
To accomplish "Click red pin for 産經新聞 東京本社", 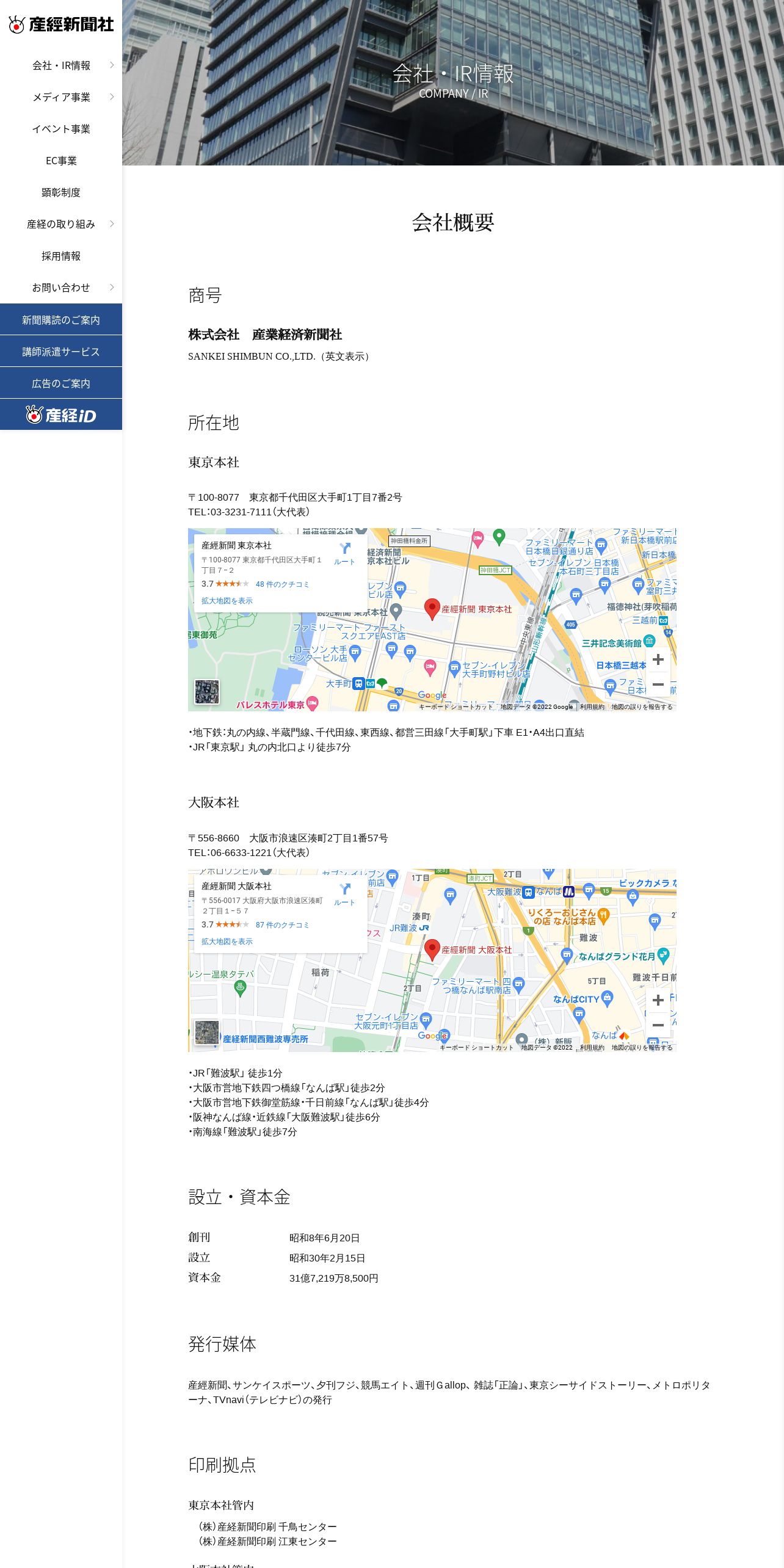I will pos(432,609).
